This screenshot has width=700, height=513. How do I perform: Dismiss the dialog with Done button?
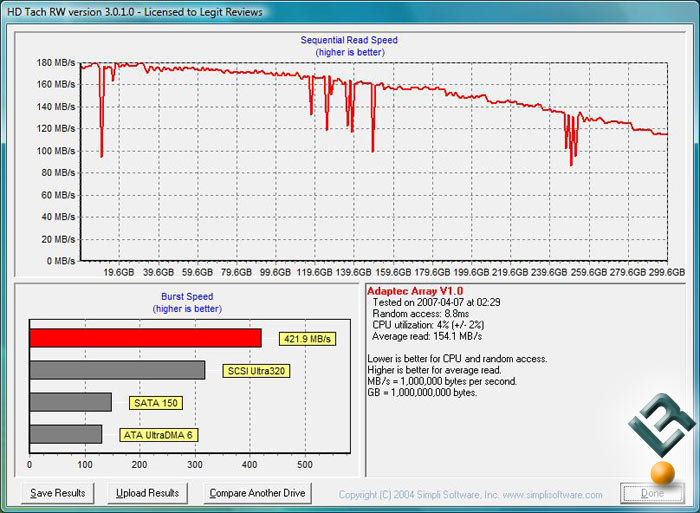[x=652, y=493]
